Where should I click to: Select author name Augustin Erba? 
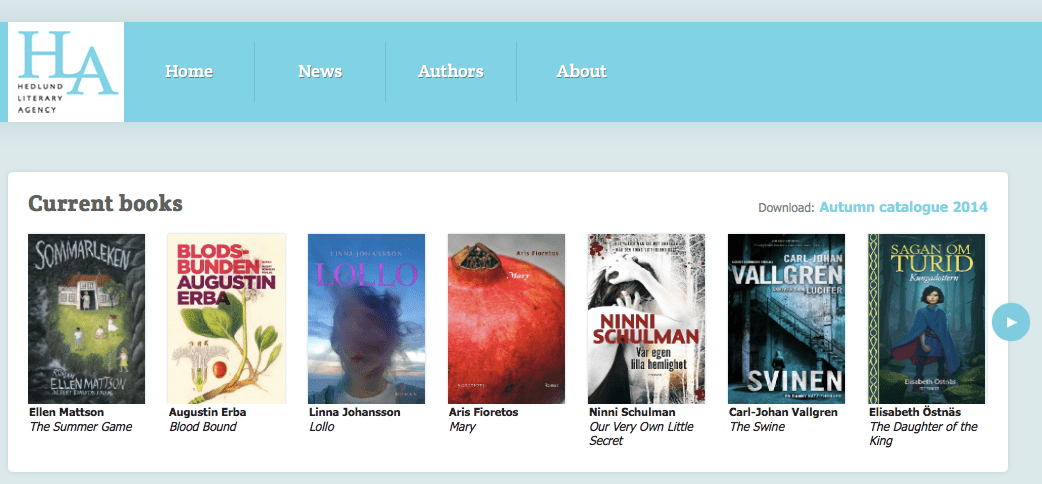click(207, 412)
